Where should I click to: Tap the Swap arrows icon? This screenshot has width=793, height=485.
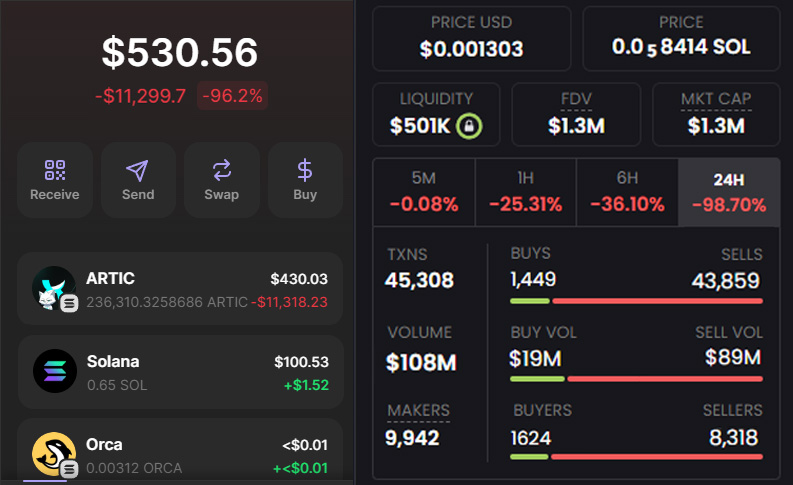(222, 170)
